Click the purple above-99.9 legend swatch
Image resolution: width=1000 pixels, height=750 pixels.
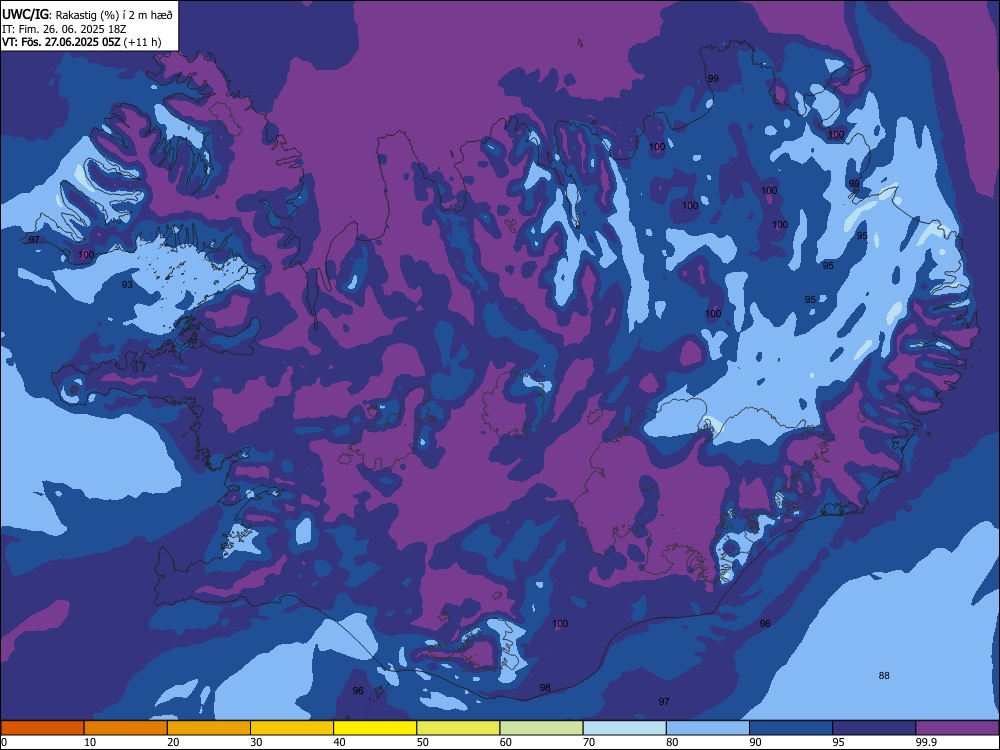pos(957,728)
